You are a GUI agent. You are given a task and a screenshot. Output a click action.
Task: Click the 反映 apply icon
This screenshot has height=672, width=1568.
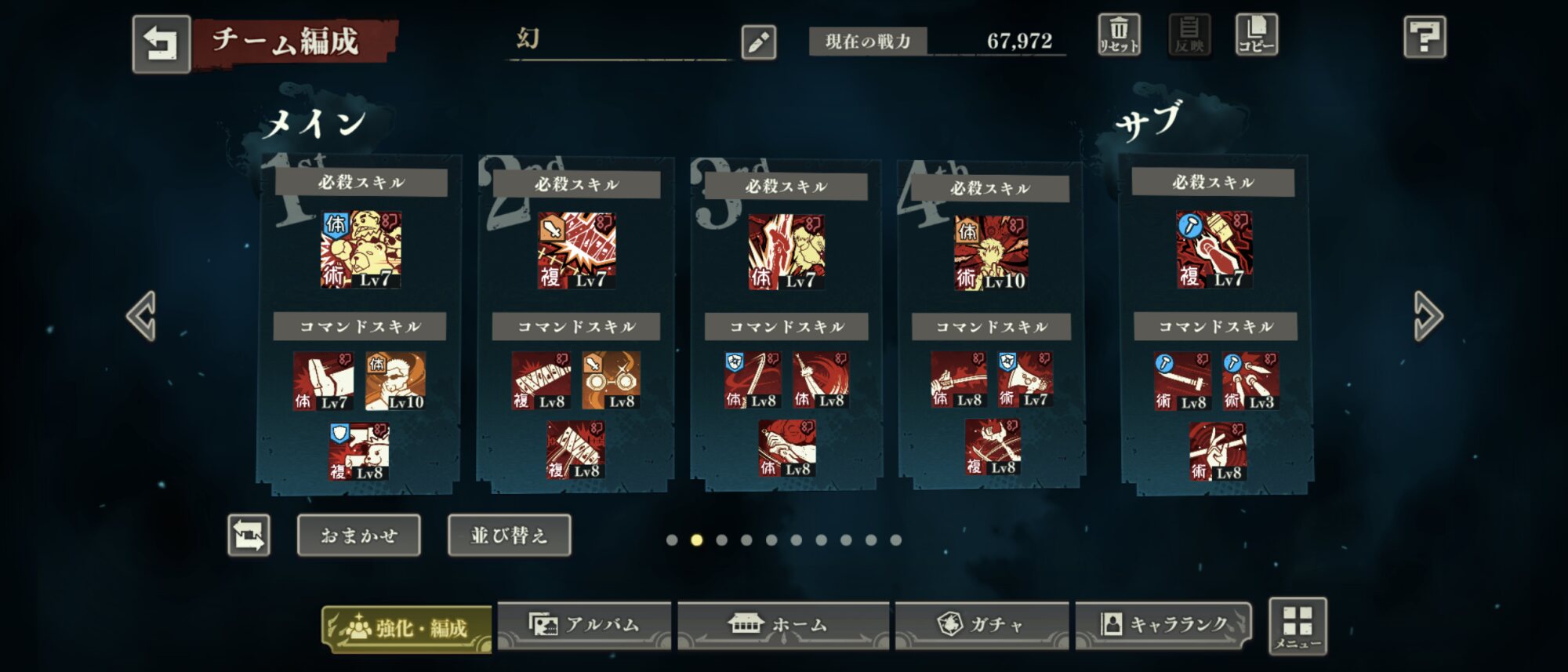click(x=1189, y=35)
